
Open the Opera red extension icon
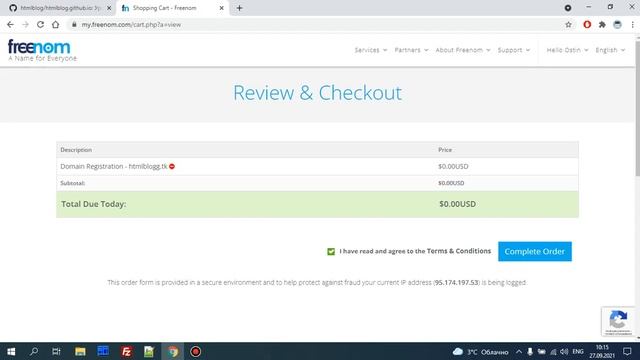587,24
